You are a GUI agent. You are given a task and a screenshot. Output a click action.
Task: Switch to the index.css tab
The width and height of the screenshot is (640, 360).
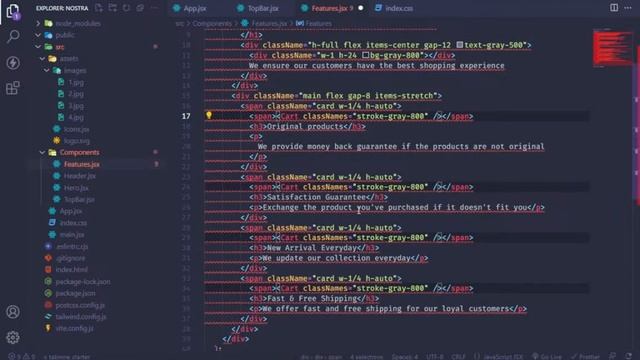(394, 8)
